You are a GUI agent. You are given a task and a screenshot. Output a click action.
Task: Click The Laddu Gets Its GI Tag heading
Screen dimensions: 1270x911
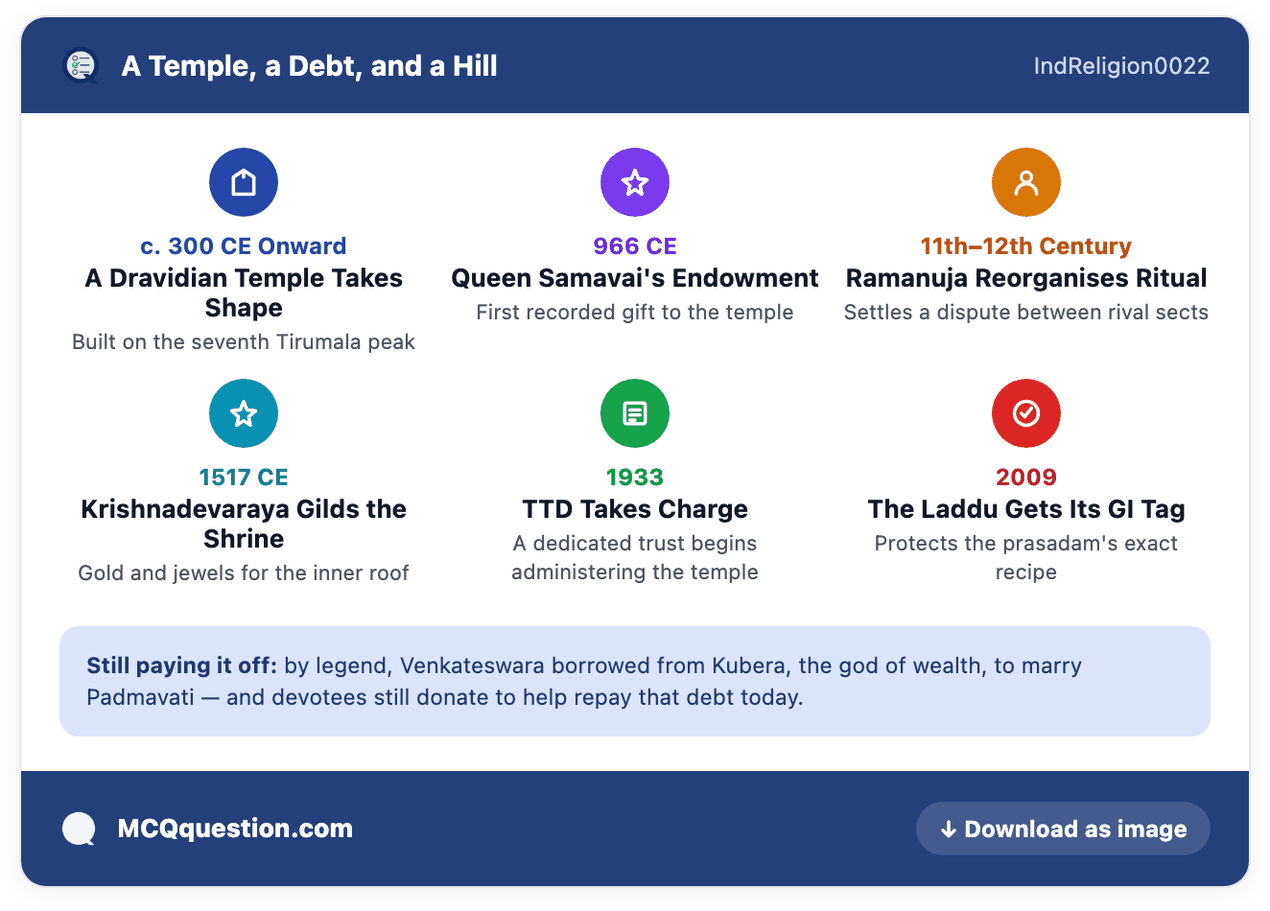(x=1026, y=509)
